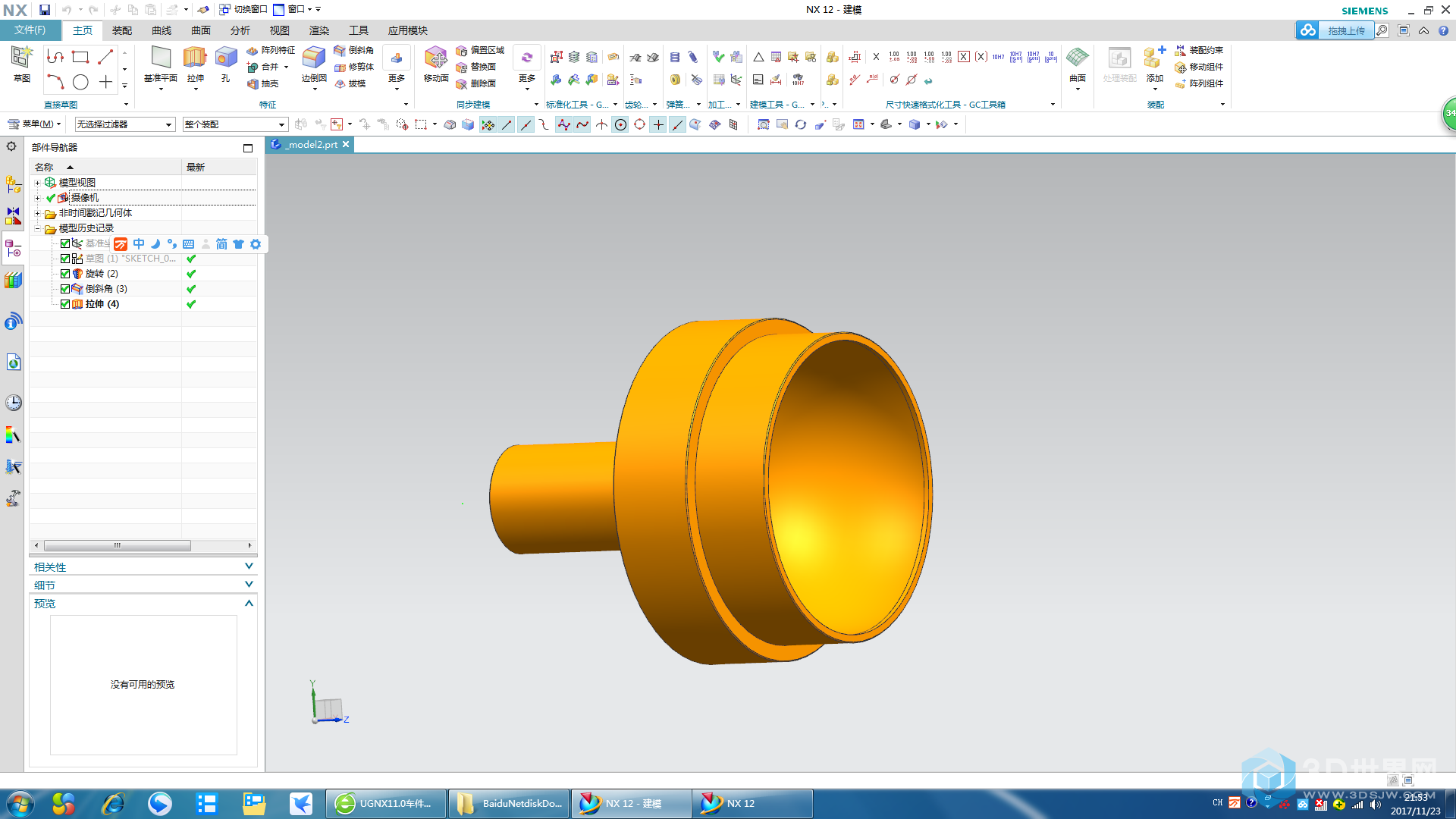Toggle checkbox for 草图 (1) SKETCH feature
This screenshot has height=819, width=1456.
(x=65, y=259)
